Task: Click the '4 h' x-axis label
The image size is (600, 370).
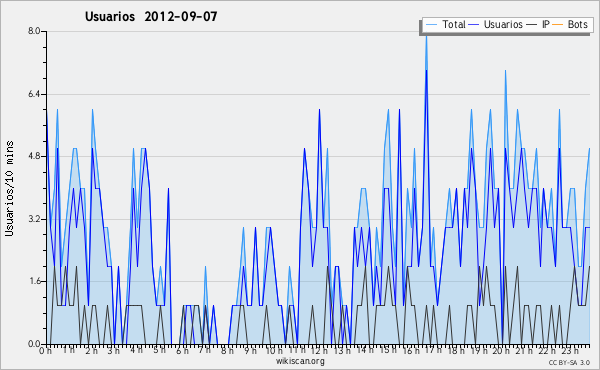Action: tap(136, 350)
